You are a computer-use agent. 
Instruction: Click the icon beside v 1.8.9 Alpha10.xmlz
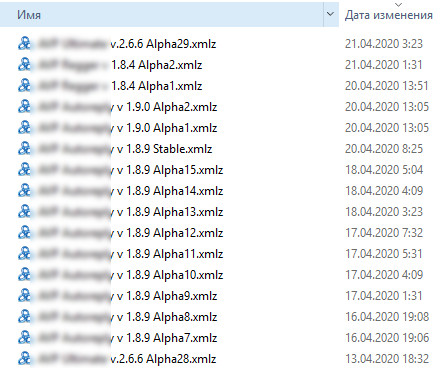(x=24, y=275)
